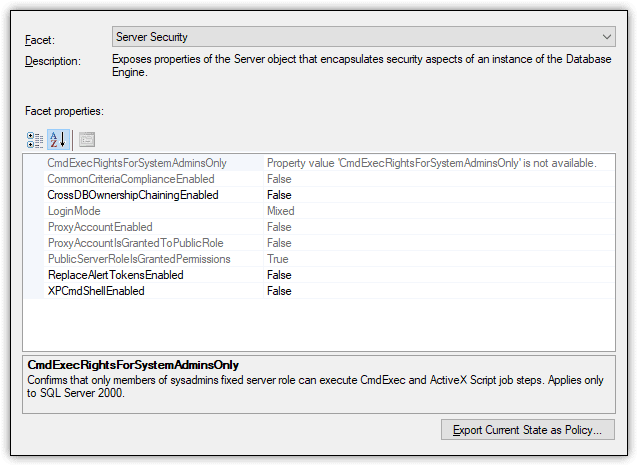
Task: Click the property description pane text
Action: pos(315,386)
